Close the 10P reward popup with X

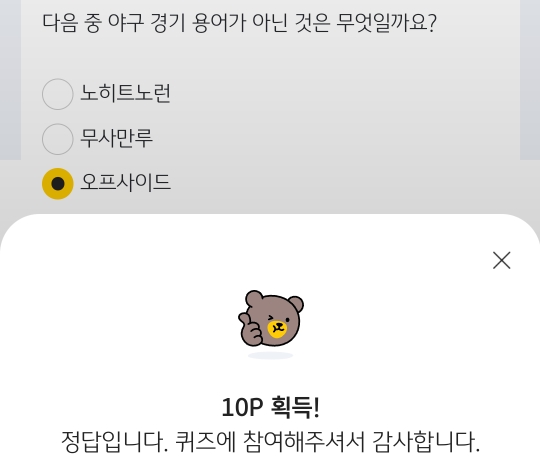501,260
